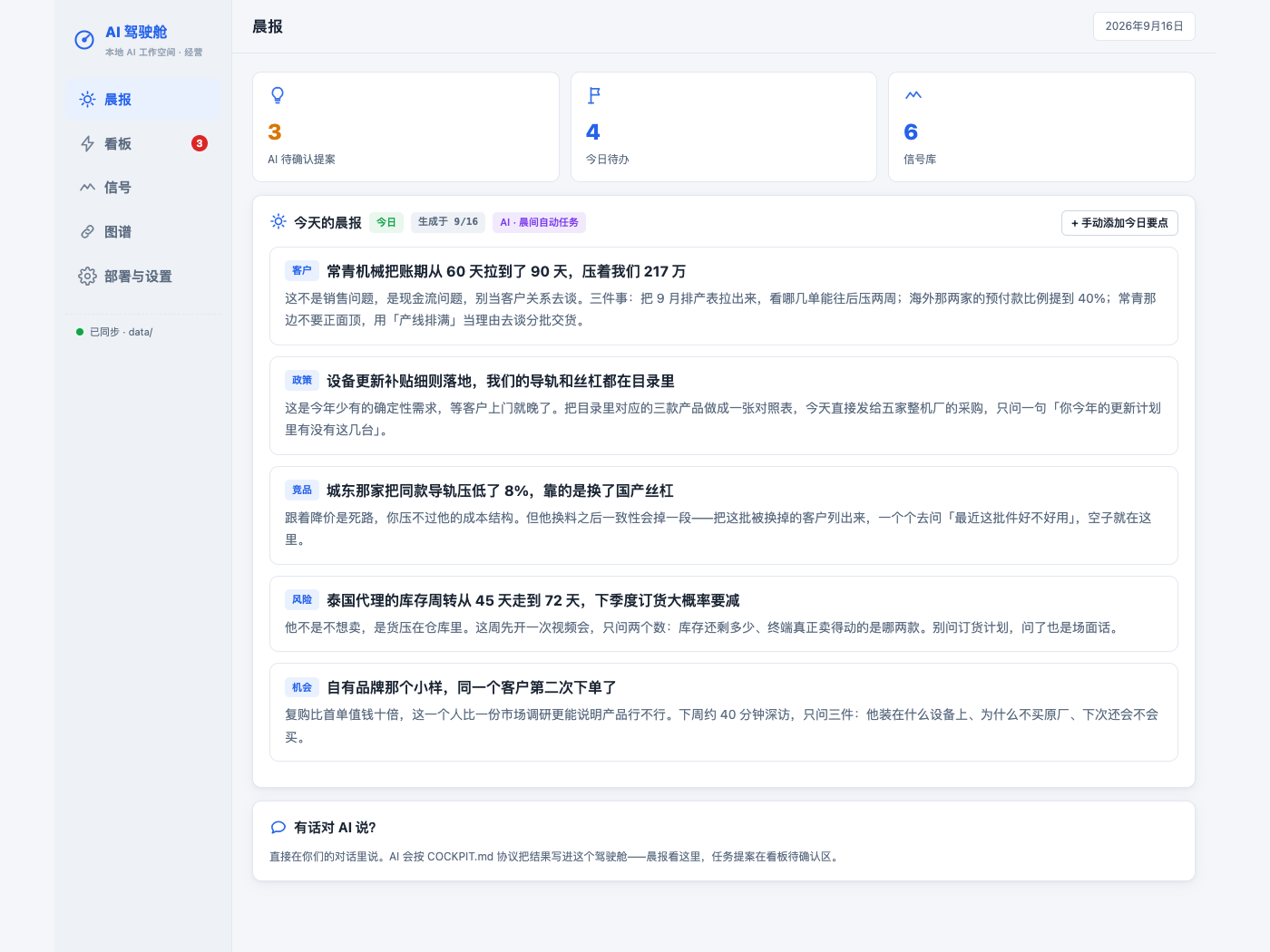Click the AI 驾驶舱 compass logo icon
The width and height of the screenshot is (1270, 952).
pyautogui.click(x=84, y=40)
